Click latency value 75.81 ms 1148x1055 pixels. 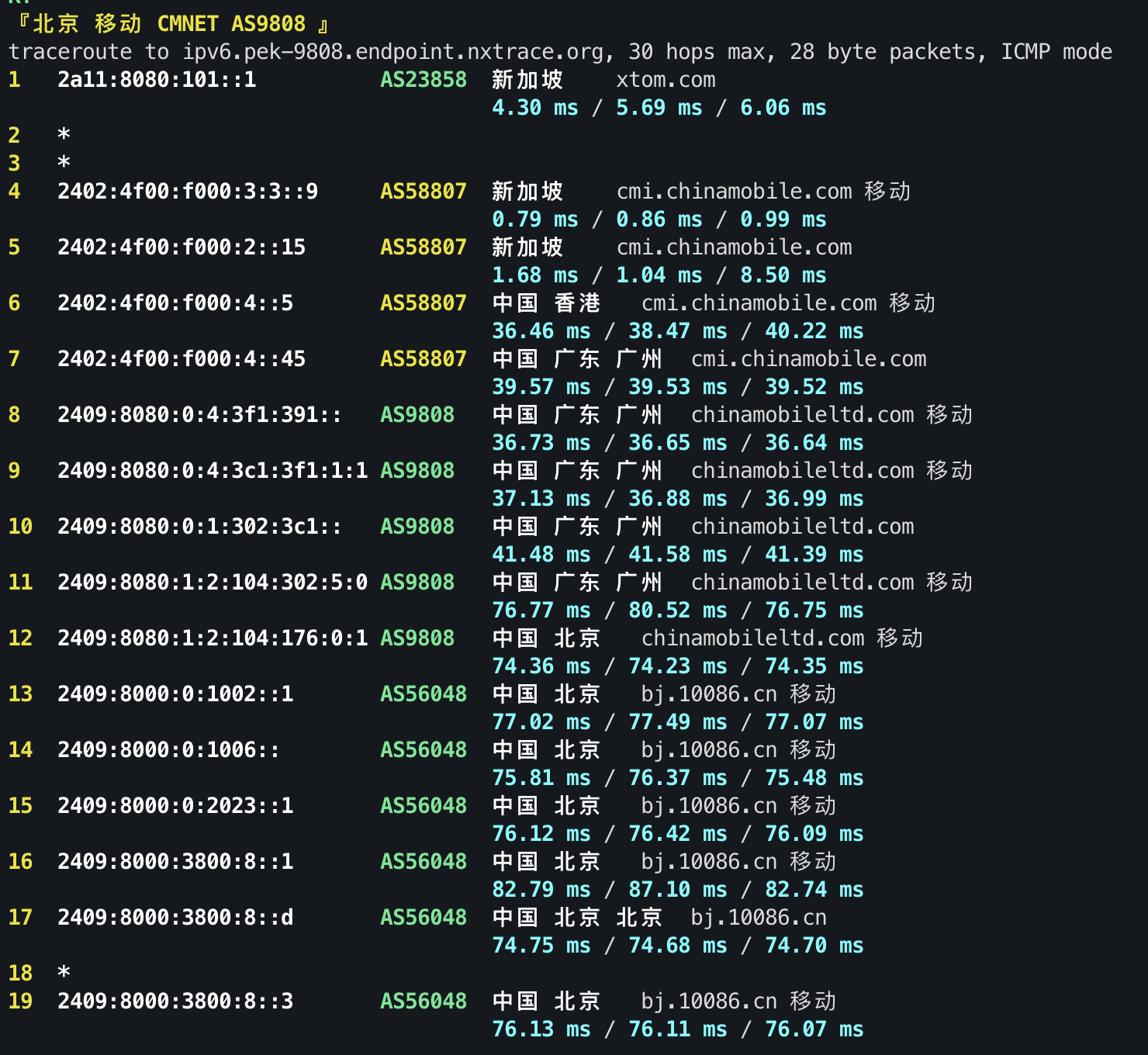pyautogui.click(x=541, y=778)
